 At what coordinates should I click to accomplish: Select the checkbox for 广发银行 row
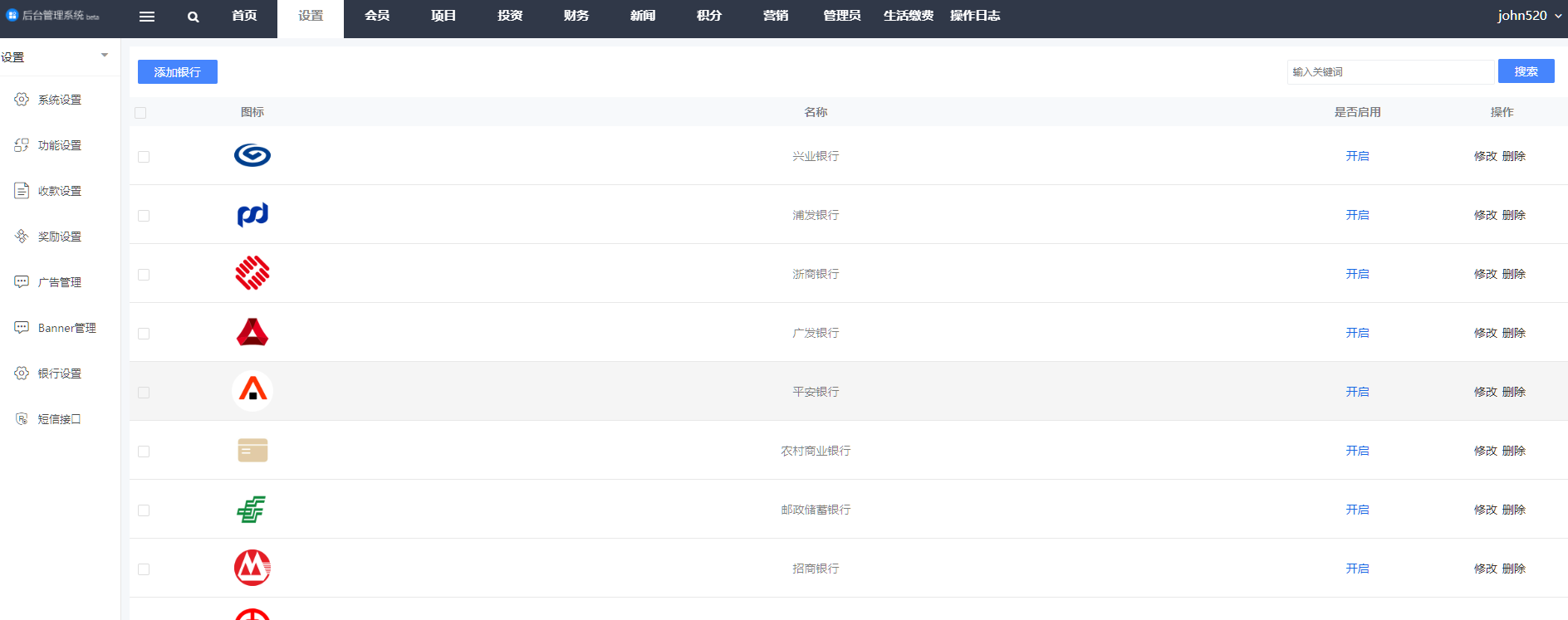click(x=144, y=334)
